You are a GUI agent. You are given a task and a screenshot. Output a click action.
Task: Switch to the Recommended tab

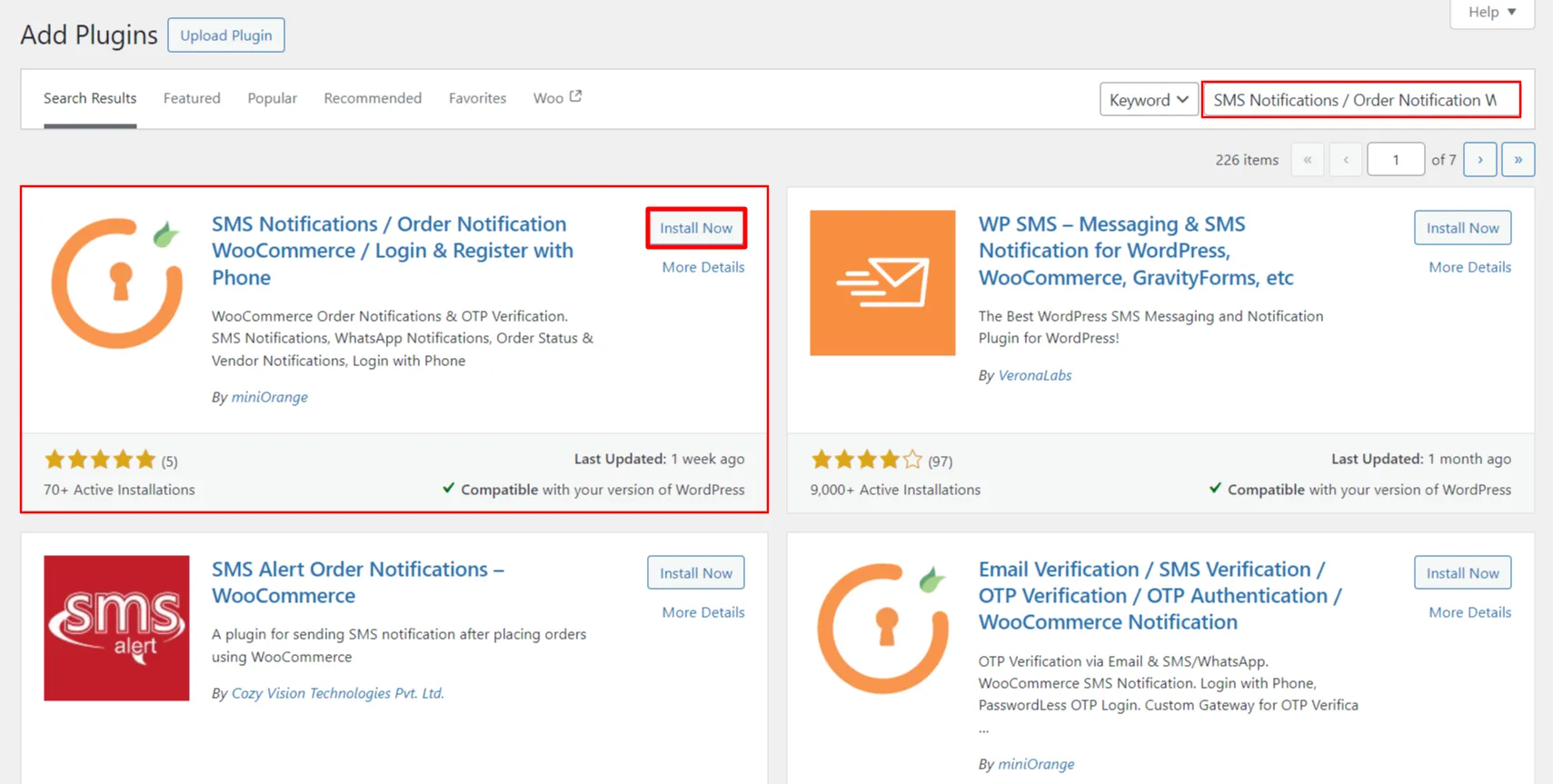(373, 98)
